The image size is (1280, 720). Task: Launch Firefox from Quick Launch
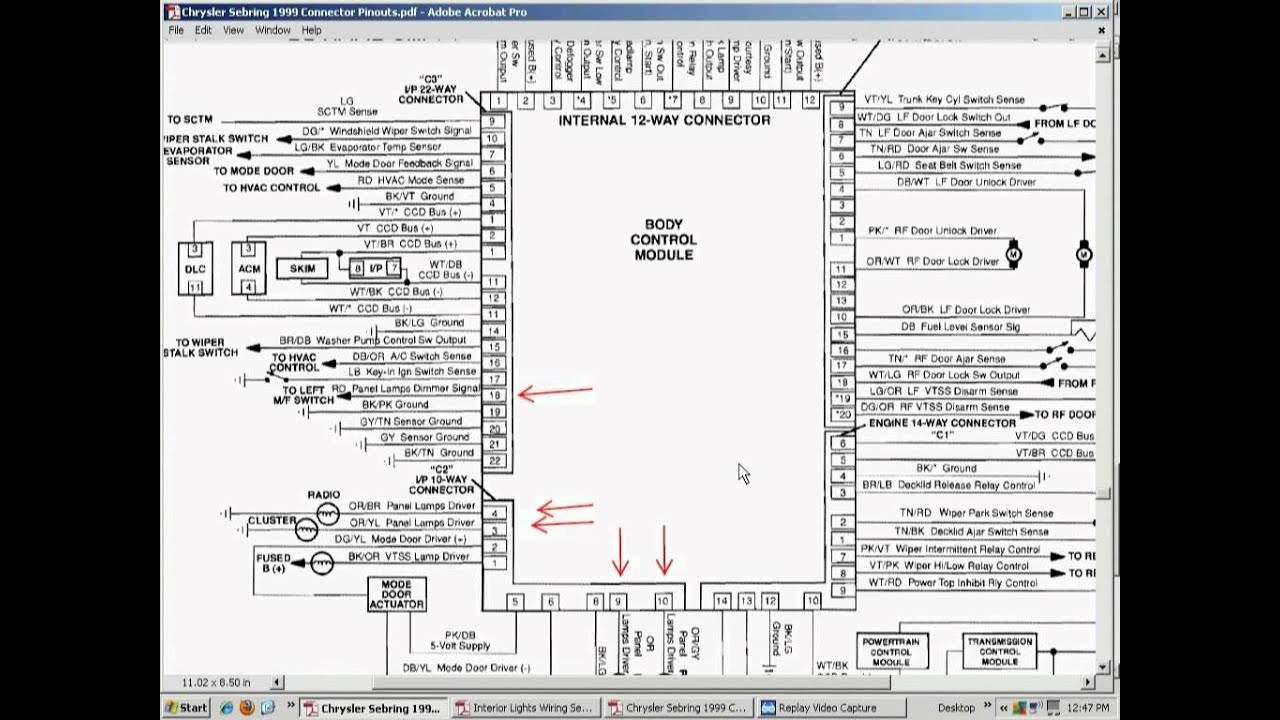[247, 708]
